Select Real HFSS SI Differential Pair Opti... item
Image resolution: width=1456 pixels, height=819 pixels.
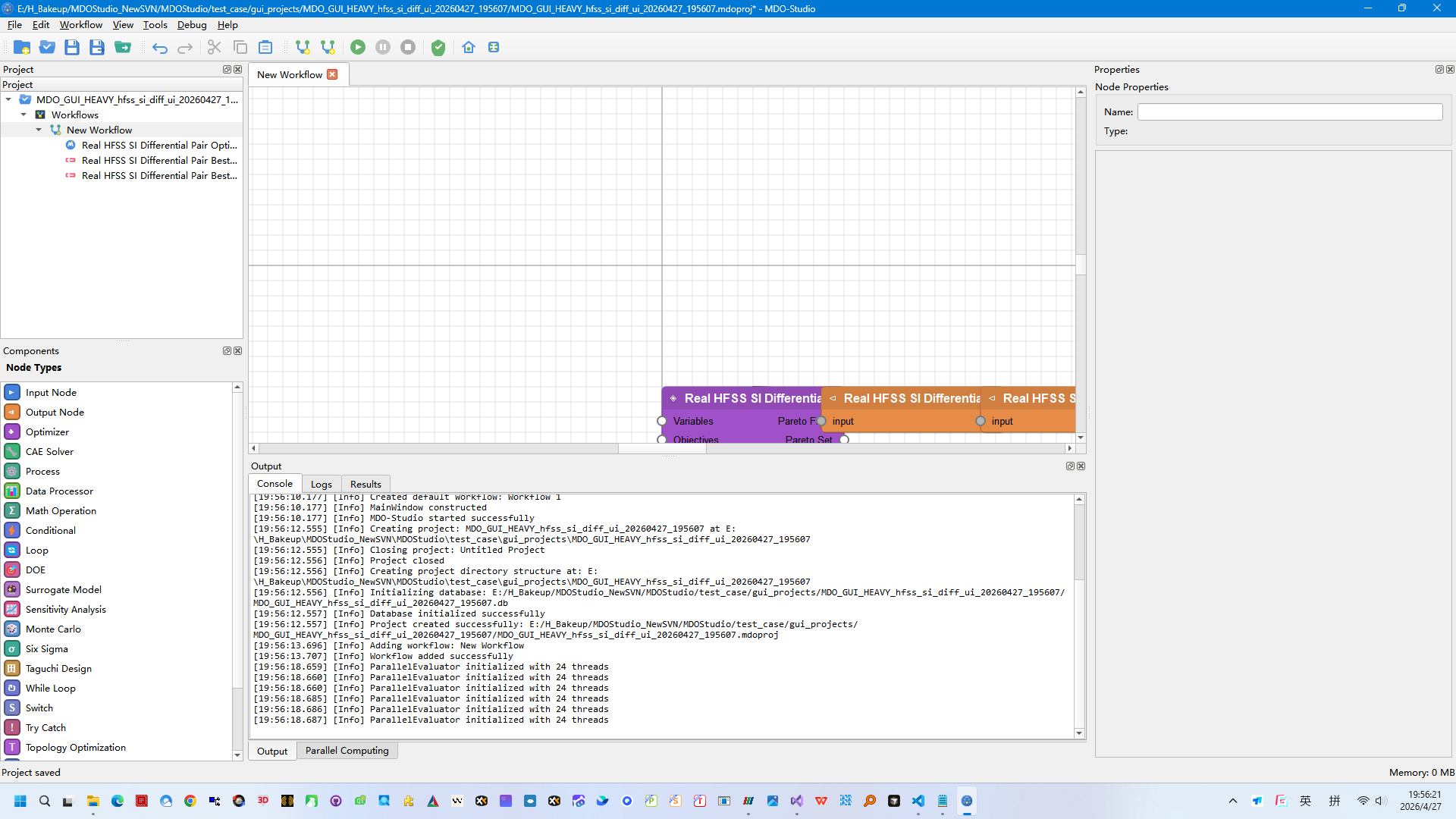click(159, 145)
